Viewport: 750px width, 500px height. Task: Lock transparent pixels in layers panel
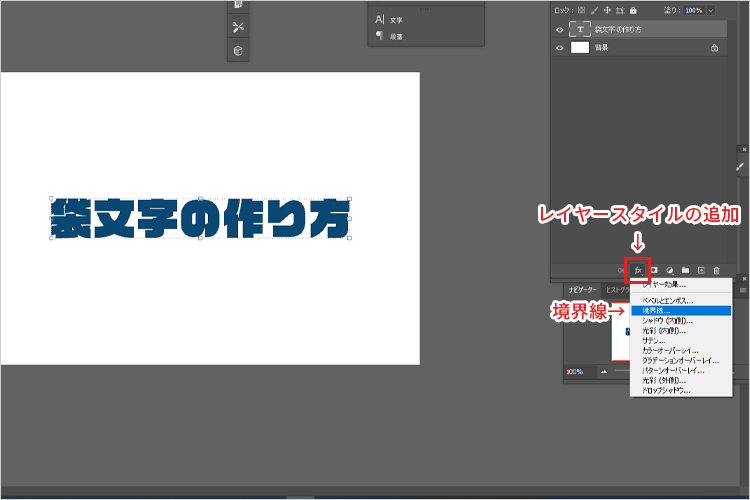pos(581,10)
